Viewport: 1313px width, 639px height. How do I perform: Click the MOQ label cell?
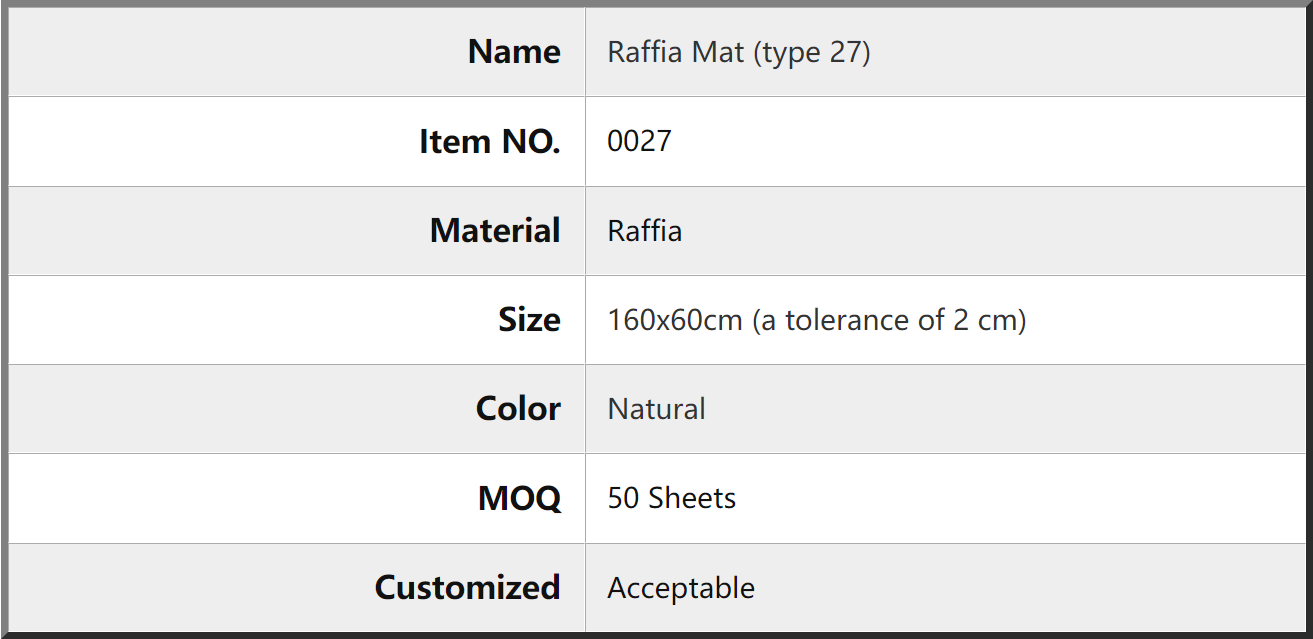point(297,498)
